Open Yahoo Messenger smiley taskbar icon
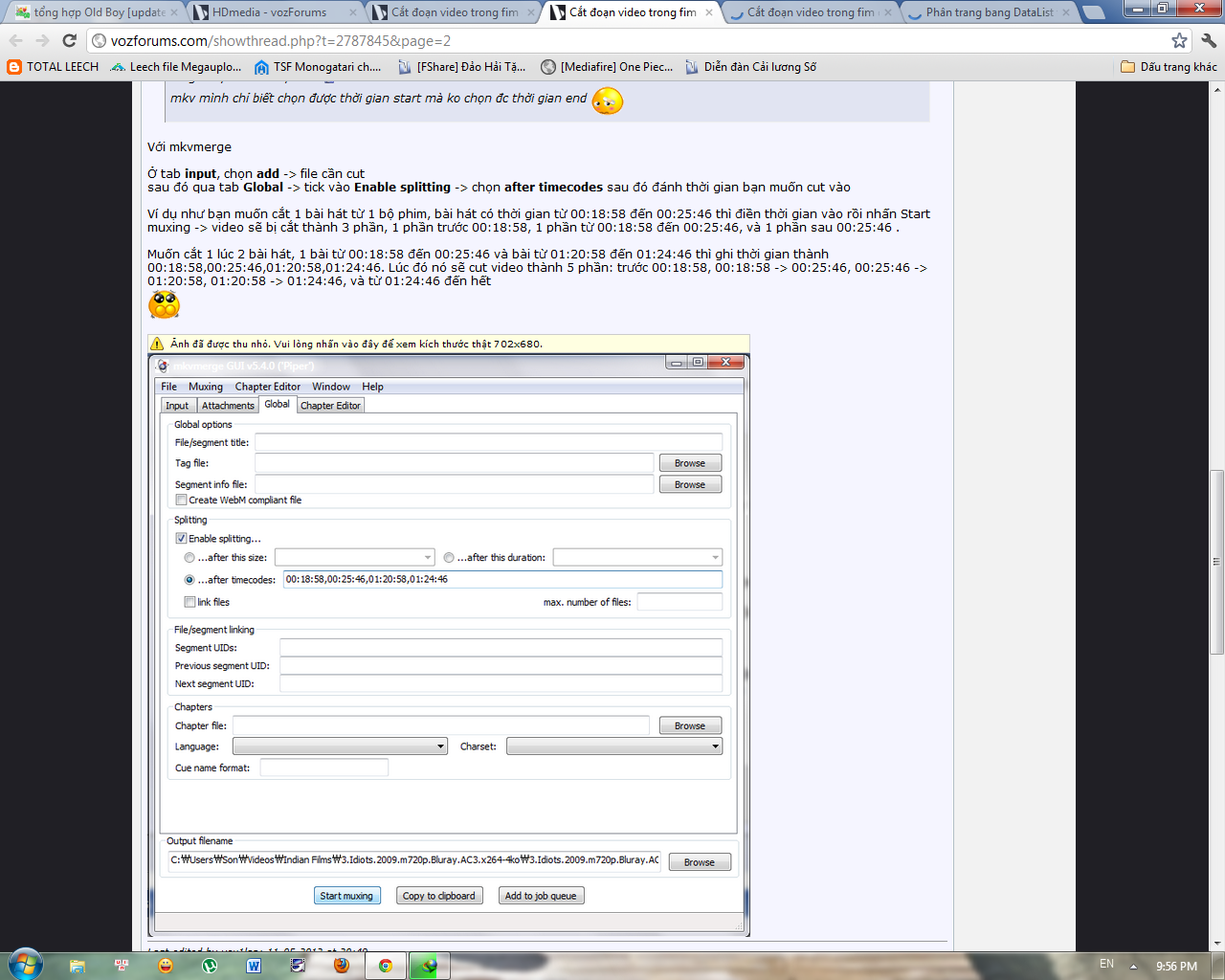The image size is (1225, 980). coord(166,966)
